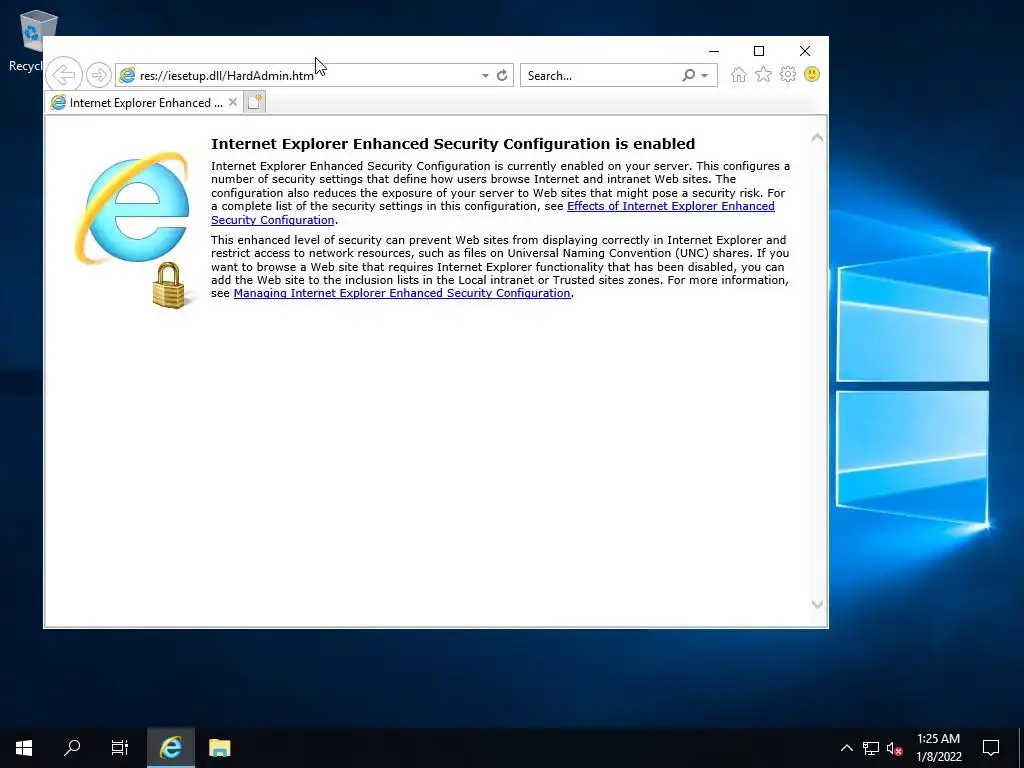Click the Internet Explorer padlock logo image
The image size is (1024, 768).
tap(133, 229)
